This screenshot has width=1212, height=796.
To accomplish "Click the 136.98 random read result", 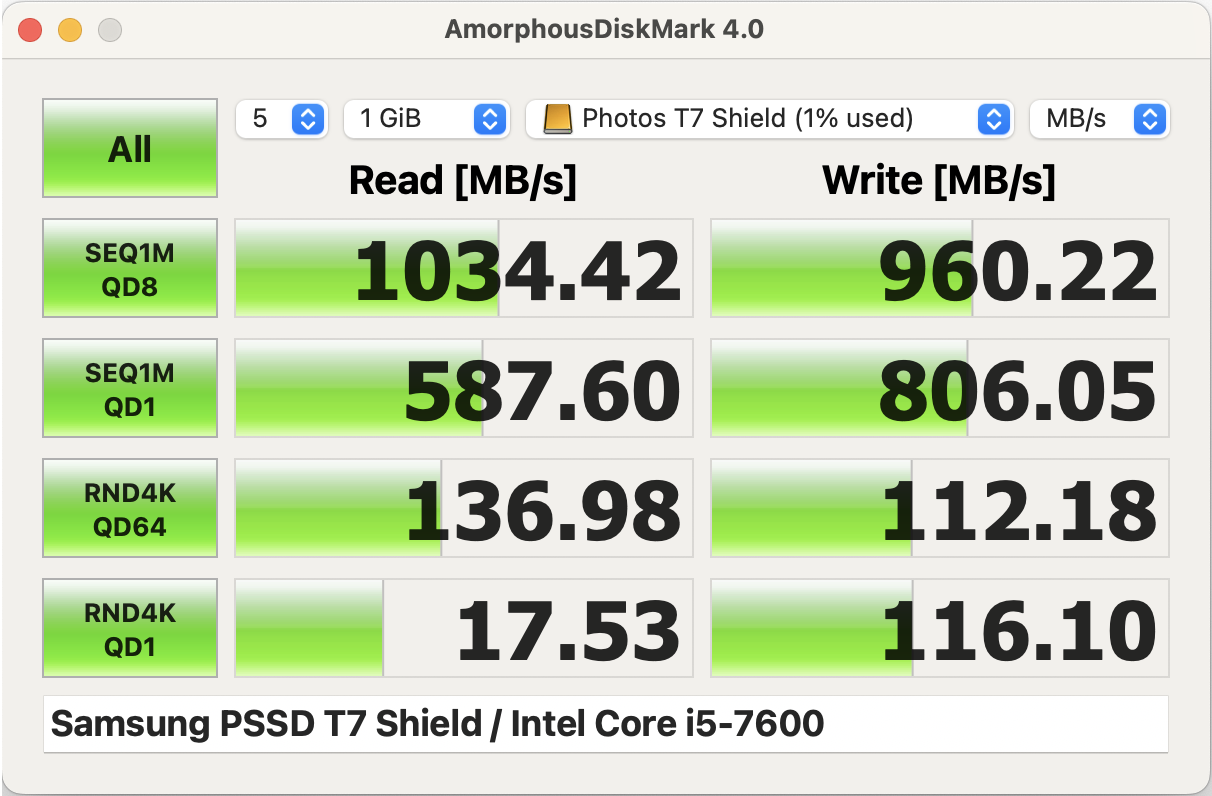I will (464, 508).
